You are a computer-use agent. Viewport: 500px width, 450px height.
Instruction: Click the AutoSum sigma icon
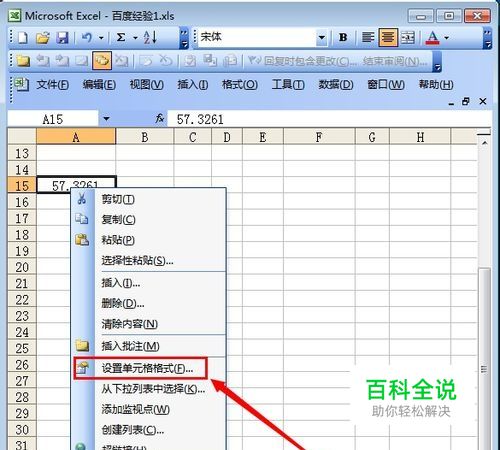121,37
